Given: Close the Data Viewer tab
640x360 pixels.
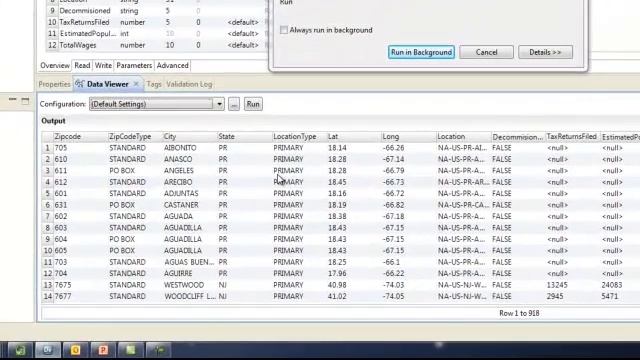Looking at the screenshot, I should pos(136,84).
